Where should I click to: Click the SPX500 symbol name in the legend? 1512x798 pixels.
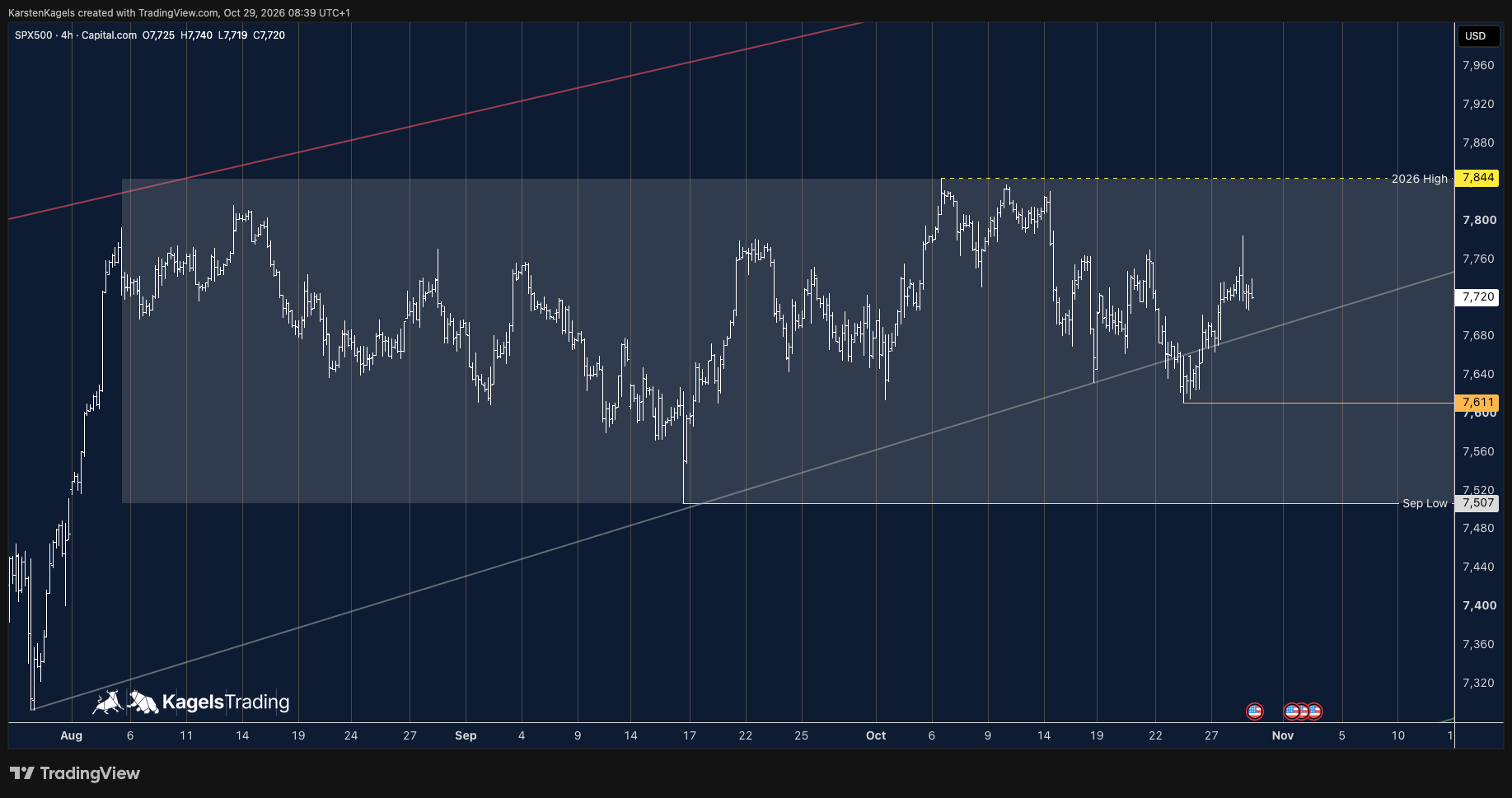pyautogui.click(x=34, y=35)
